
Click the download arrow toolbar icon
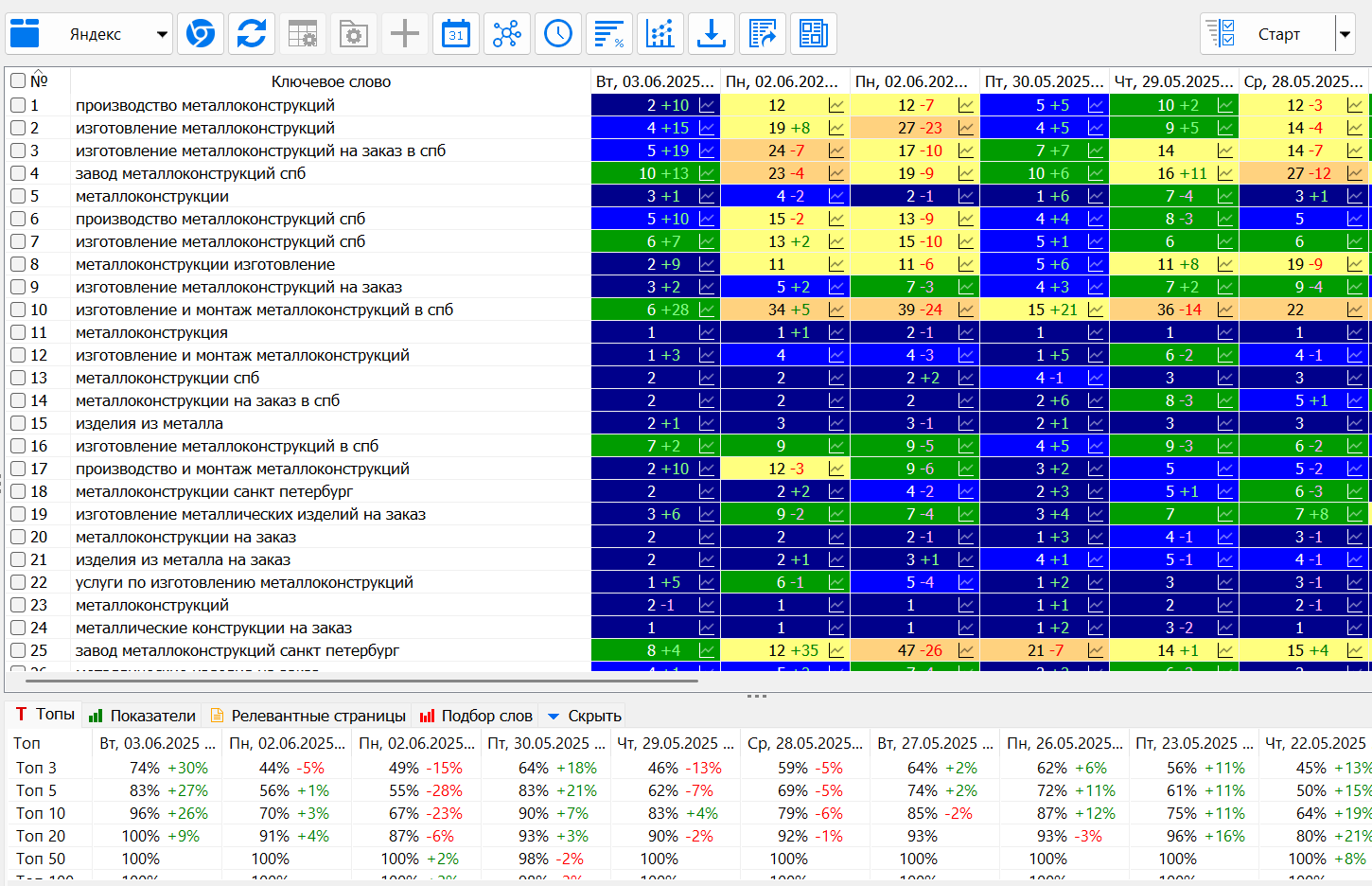coord(712,34)
